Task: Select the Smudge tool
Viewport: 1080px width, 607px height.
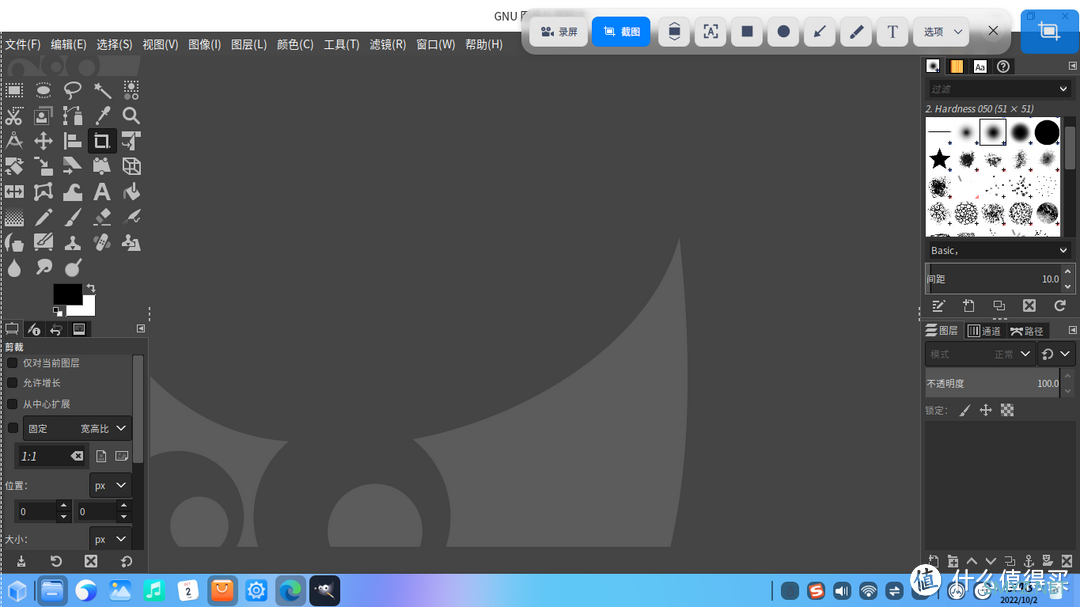Action: click(43, 267)
